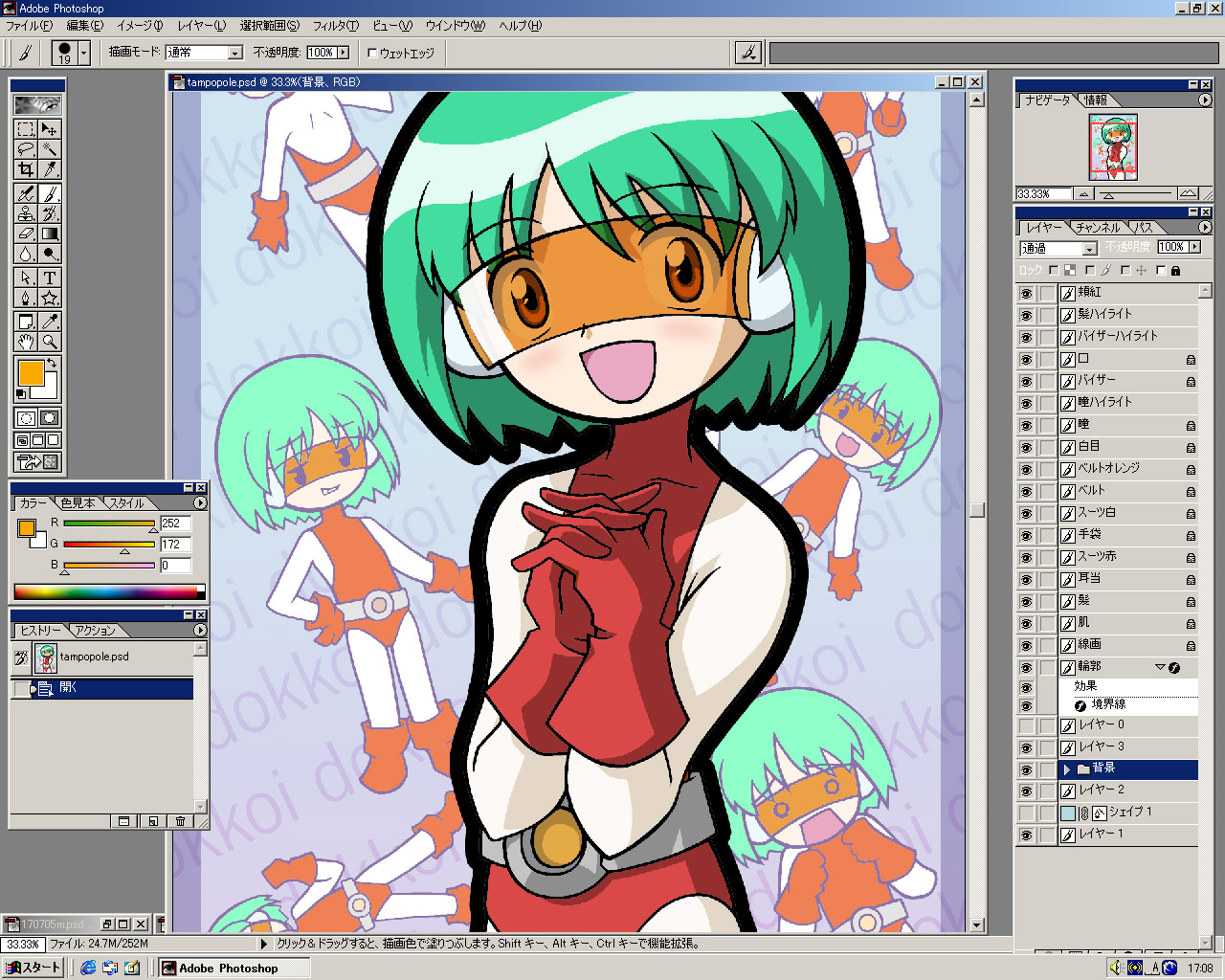Select the Move tool
The width and height of the screenshot is (1225, 980).
coord(50,128)
